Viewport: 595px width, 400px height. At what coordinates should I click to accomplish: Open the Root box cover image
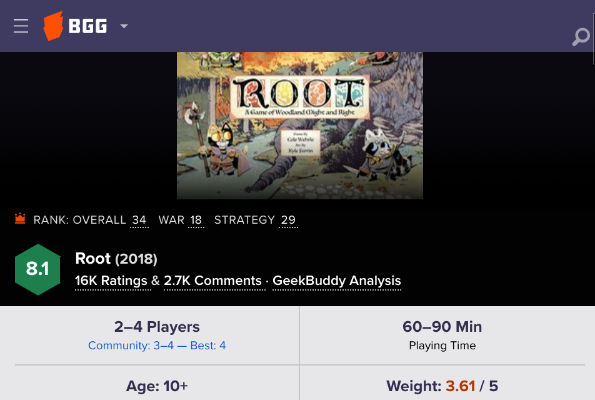300,125
